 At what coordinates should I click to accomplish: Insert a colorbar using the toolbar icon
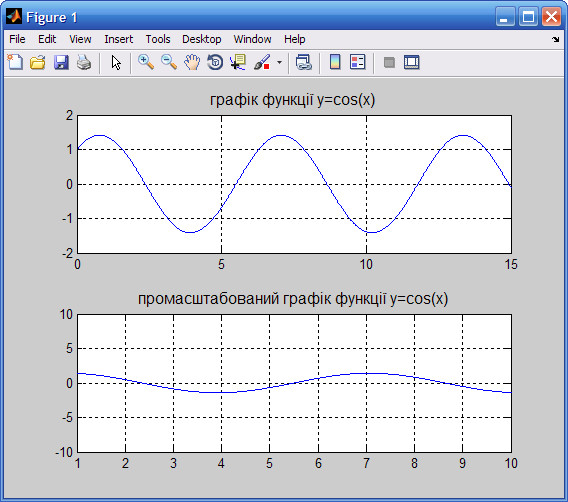tap(335, 62)
